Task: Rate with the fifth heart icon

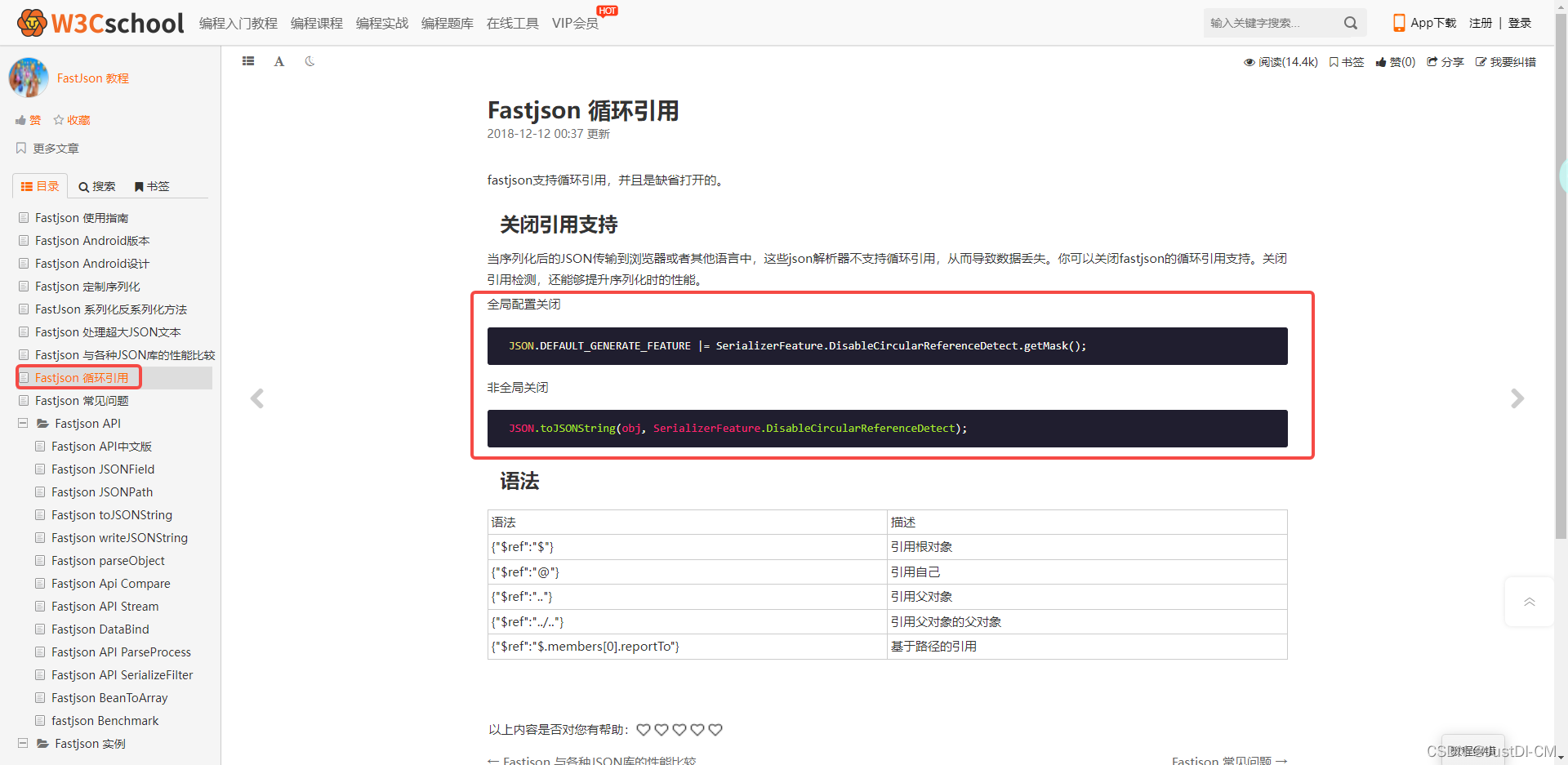Action: click(715, 730)
